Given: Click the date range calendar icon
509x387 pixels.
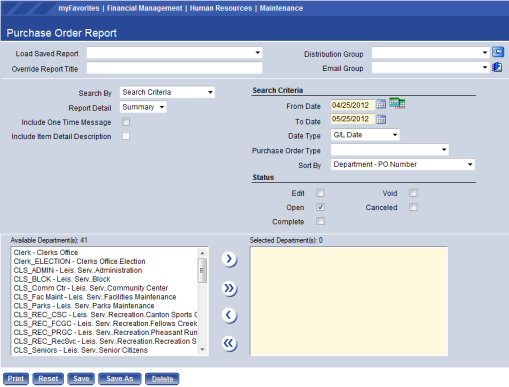Looking at the screenshot, I should [x=397, y=103].
